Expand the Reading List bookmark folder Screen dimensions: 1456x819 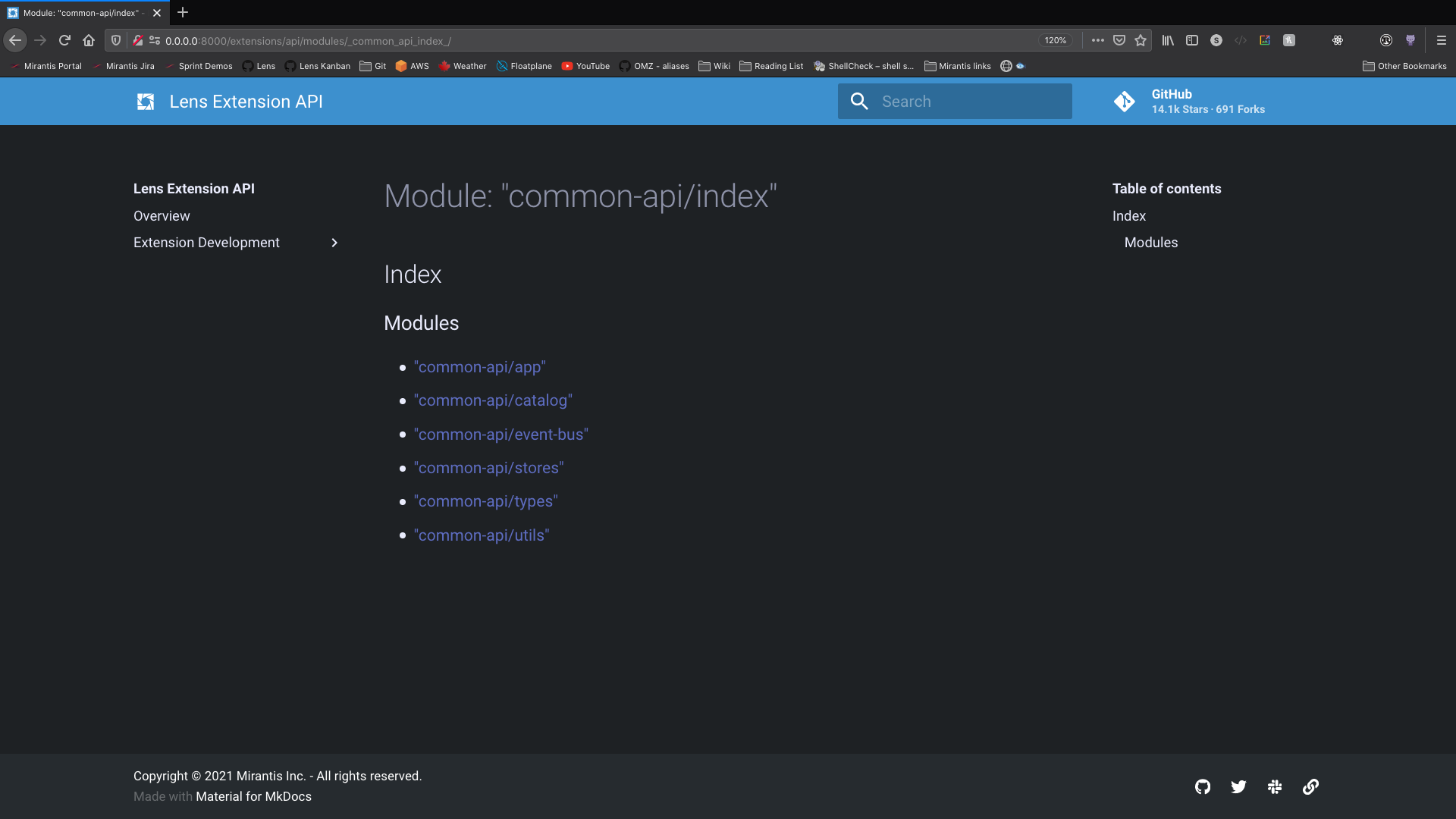pyautogui.click(x=771, y=66)
